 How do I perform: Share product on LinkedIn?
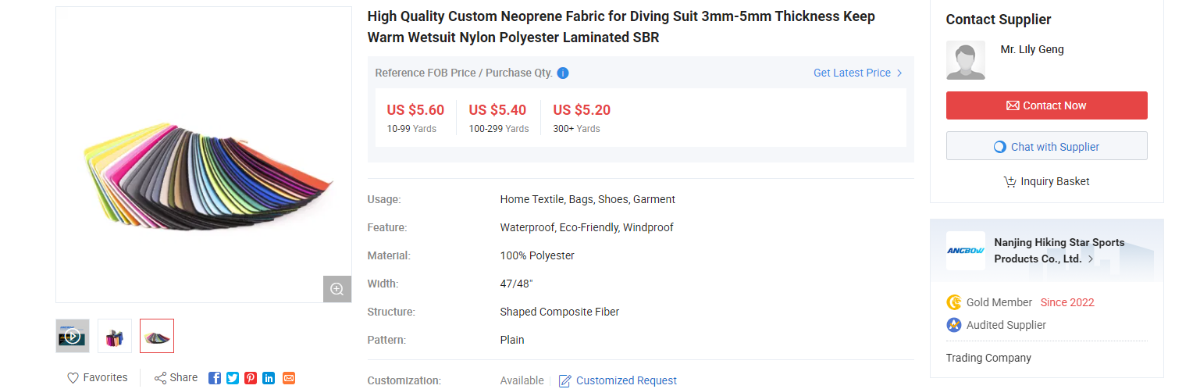coord(269,378)
